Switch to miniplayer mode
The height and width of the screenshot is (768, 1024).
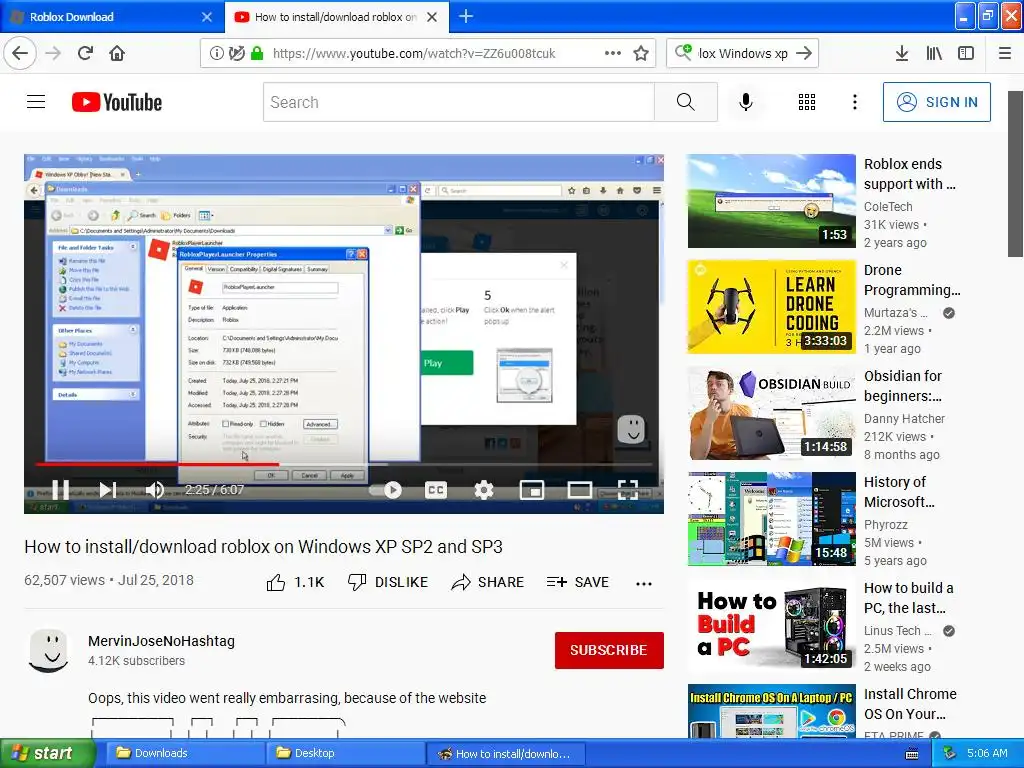(532, 490)
